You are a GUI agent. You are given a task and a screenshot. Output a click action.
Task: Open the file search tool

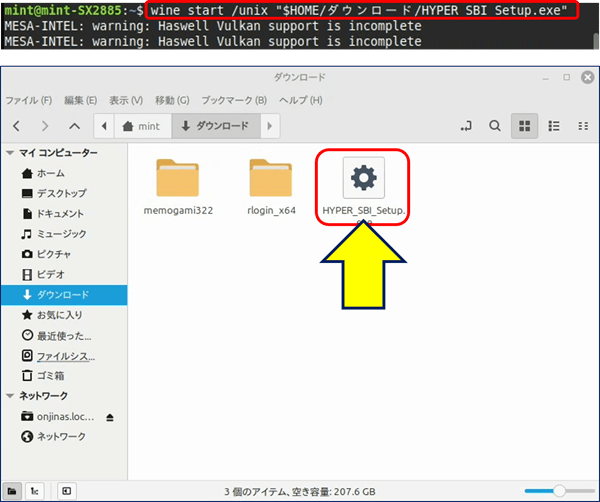click(495, 126)
